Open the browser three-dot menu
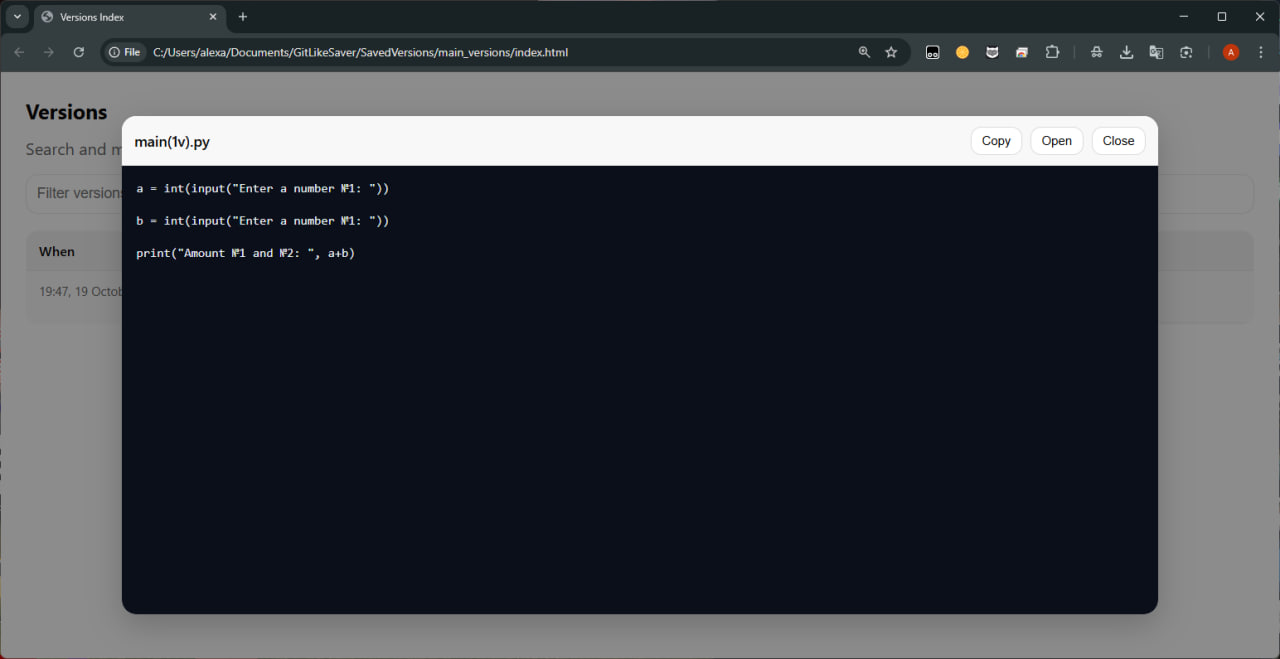Viewport: 1280px width, 659px height. tap(1260, 52)
